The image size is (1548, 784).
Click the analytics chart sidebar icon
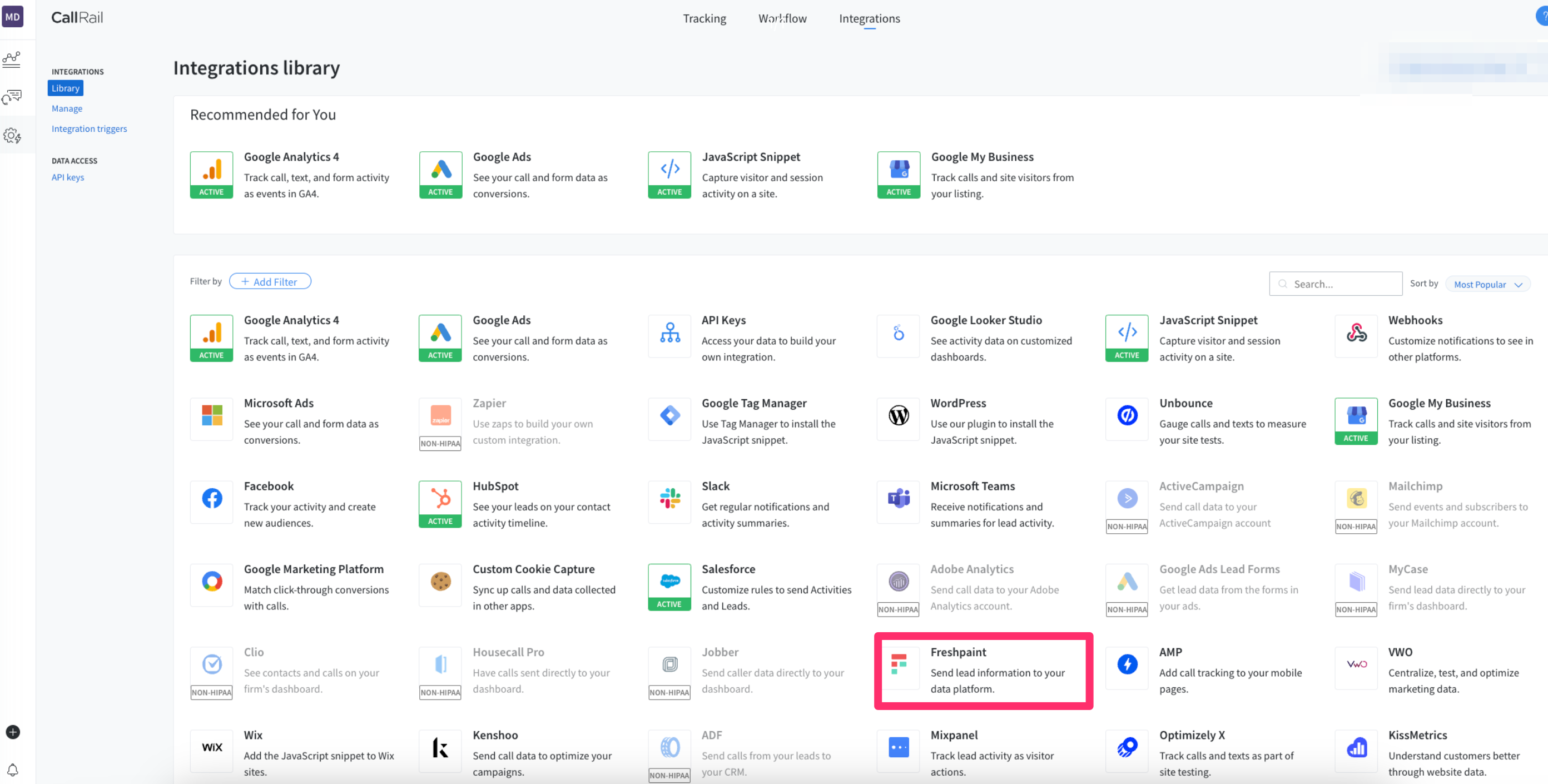point(12,59)
